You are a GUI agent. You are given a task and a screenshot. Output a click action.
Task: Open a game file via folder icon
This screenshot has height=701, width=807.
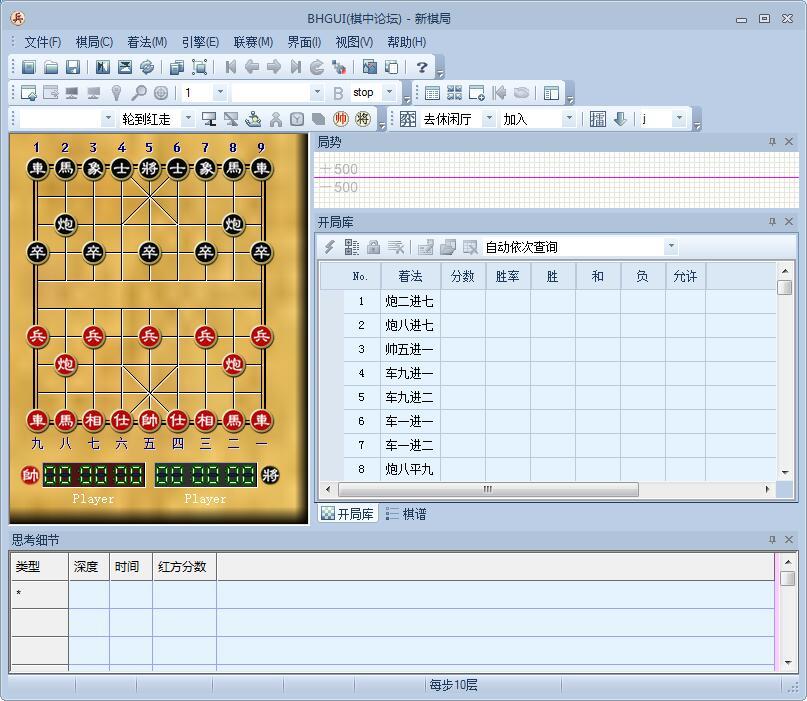coord(51,67)
